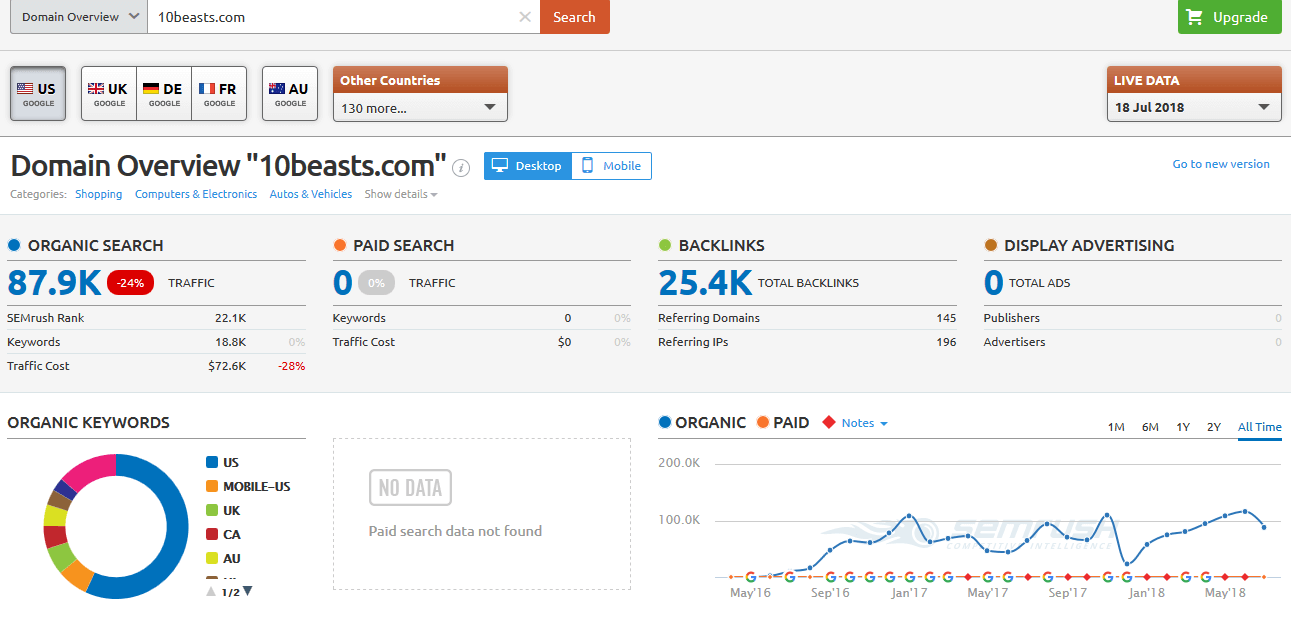Open the ORGANIC SEARCH section heading
The width and height of the screenshot is (1291, 618).
(95, 245)
